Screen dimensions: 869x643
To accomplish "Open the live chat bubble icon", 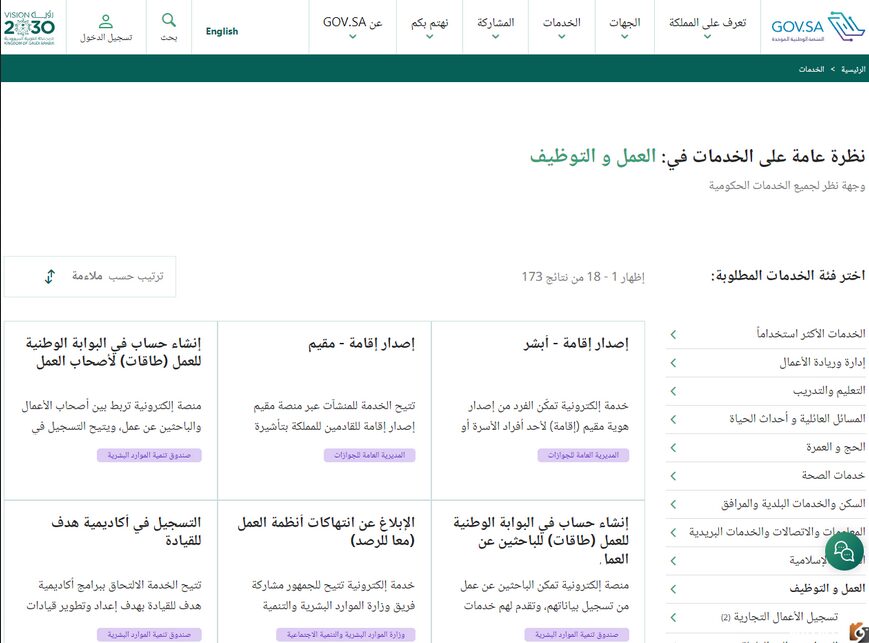I will [844, 552].
